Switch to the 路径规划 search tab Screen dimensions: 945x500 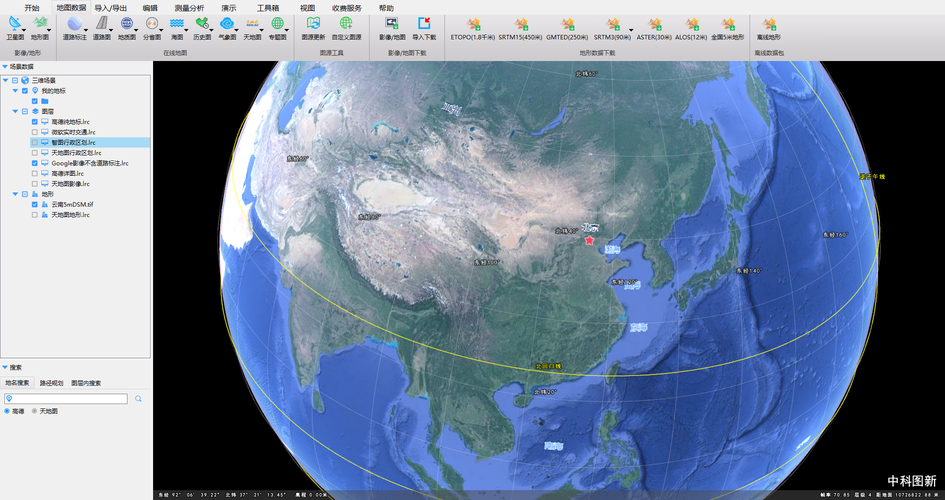(x=51, y=383)
